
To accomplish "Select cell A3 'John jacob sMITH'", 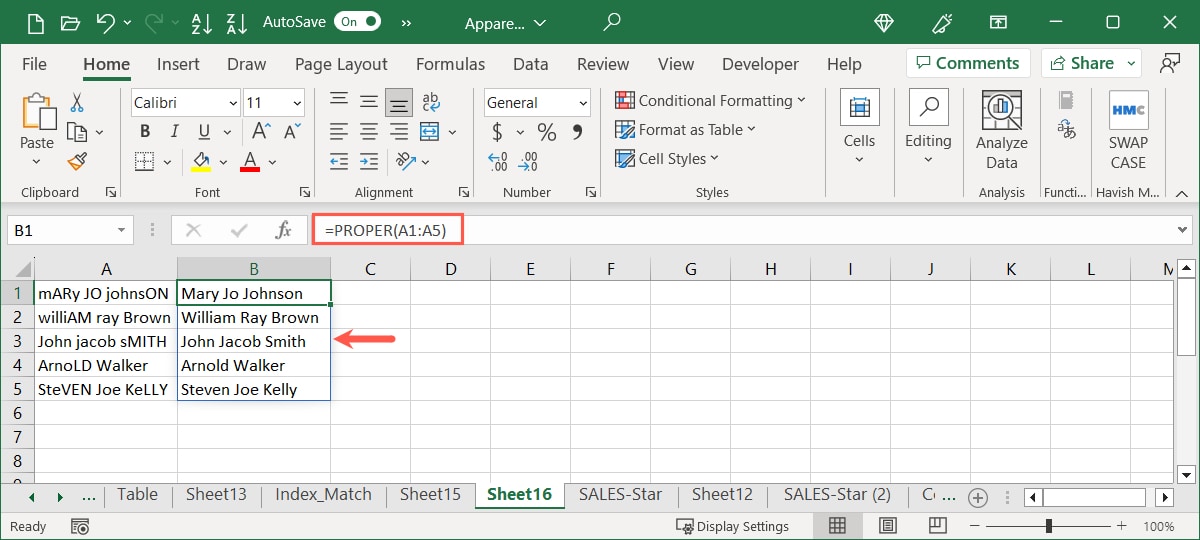I will [x=106, y=341].
